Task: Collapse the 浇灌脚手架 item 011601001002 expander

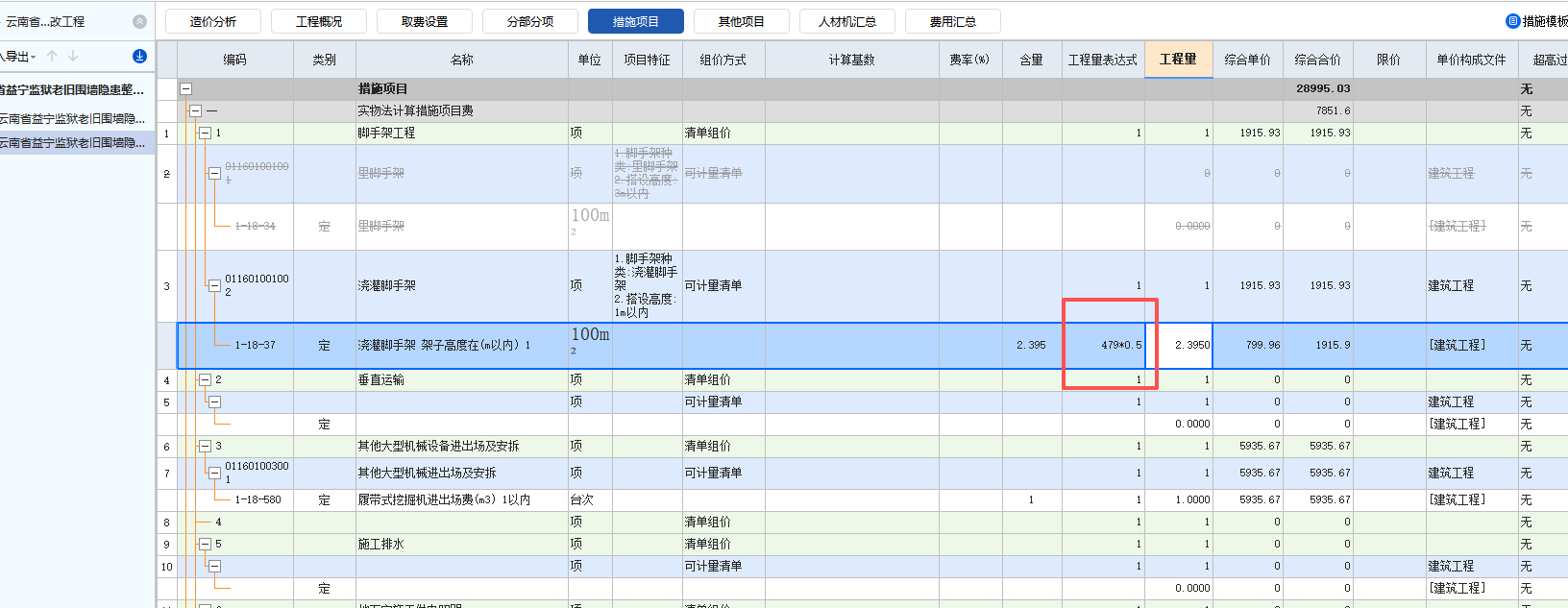Action: coord(214,285)
